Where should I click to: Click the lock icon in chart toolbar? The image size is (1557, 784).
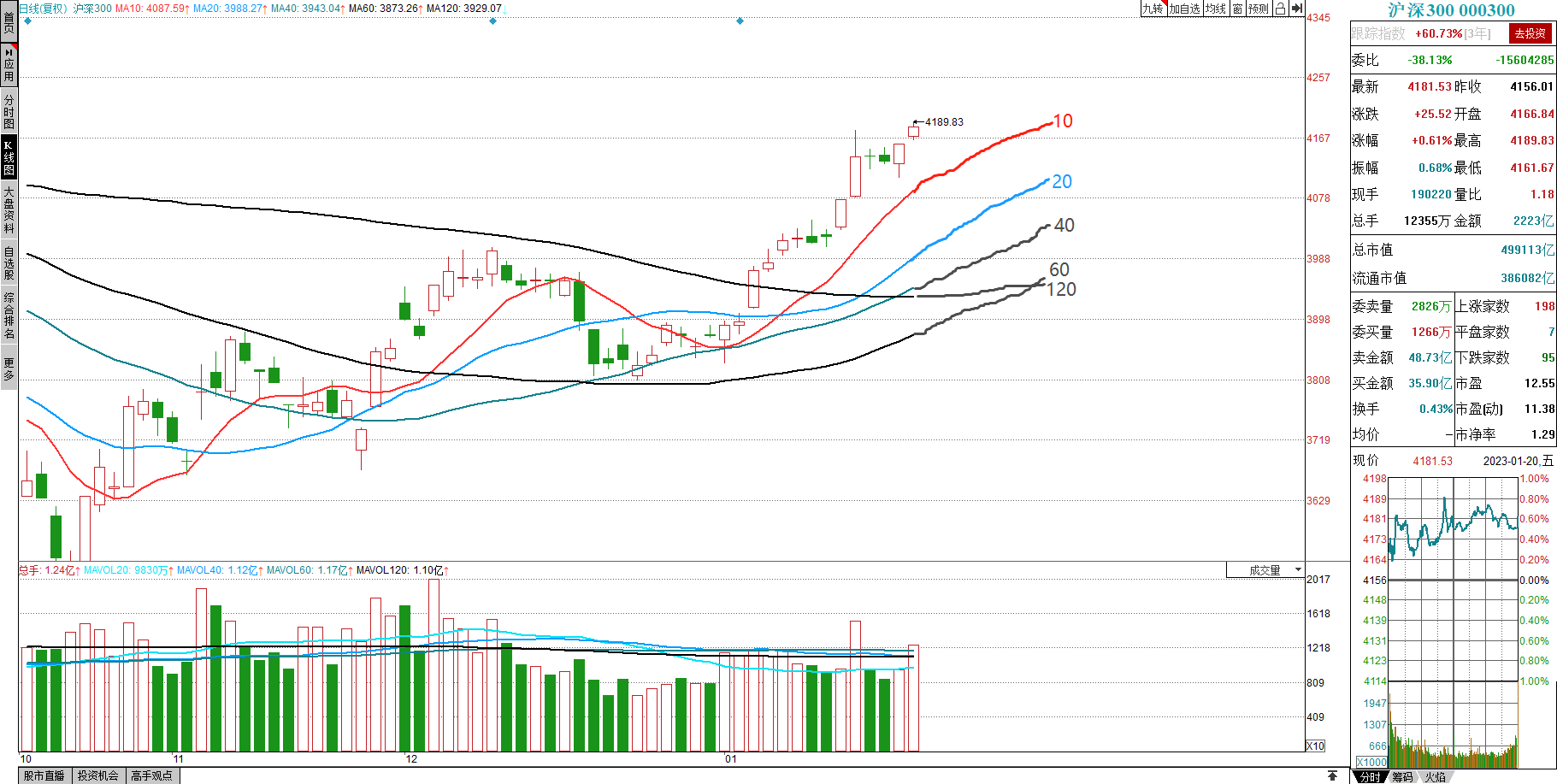coord(1280,9)
